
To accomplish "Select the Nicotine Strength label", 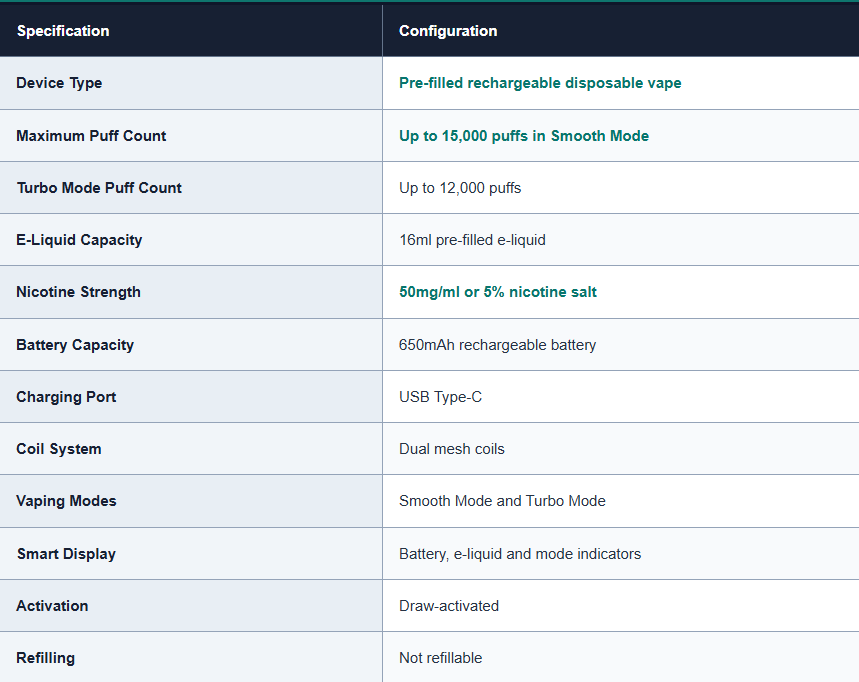I will (x=78, y=292).
